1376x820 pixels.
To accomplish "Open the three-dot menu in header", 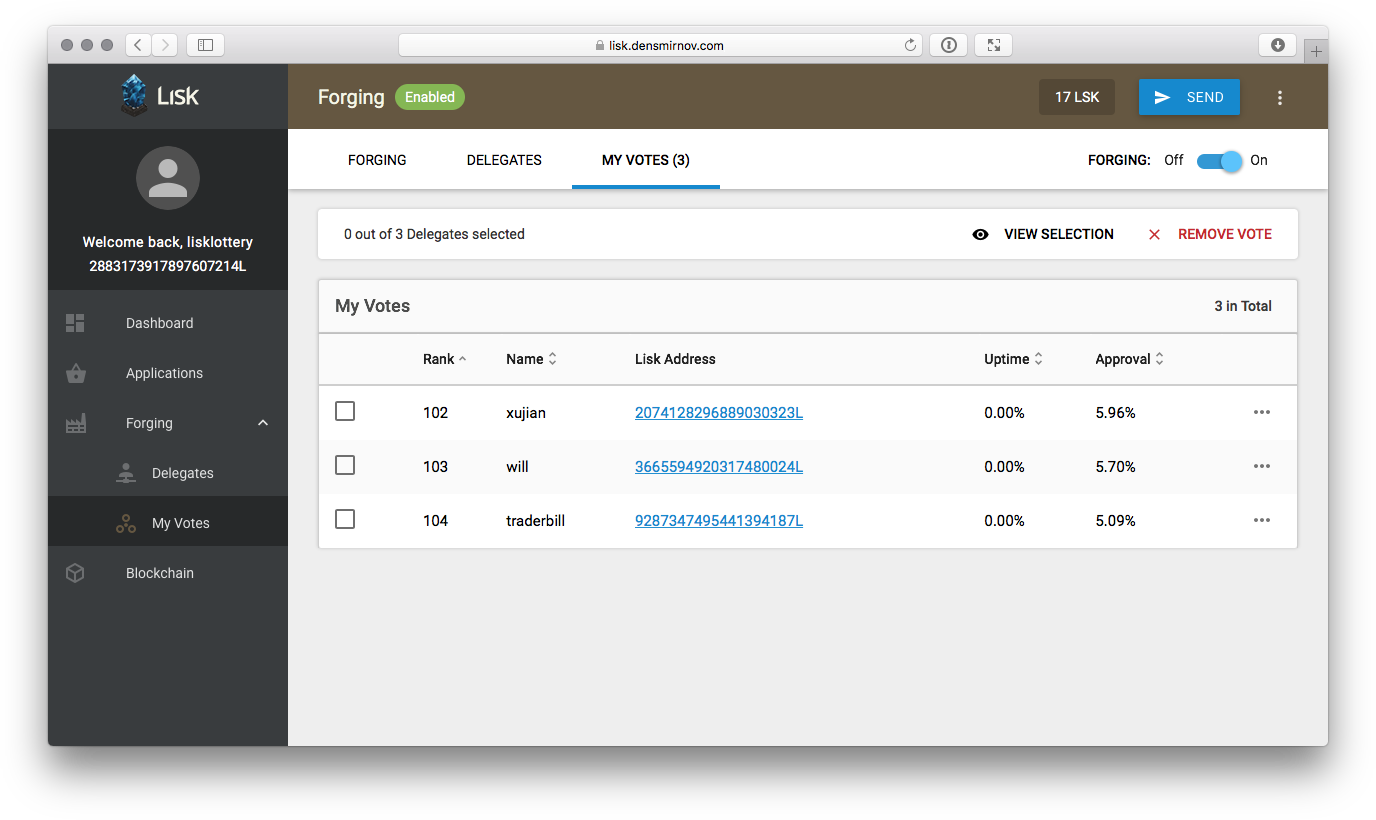I will point(1280,97).
